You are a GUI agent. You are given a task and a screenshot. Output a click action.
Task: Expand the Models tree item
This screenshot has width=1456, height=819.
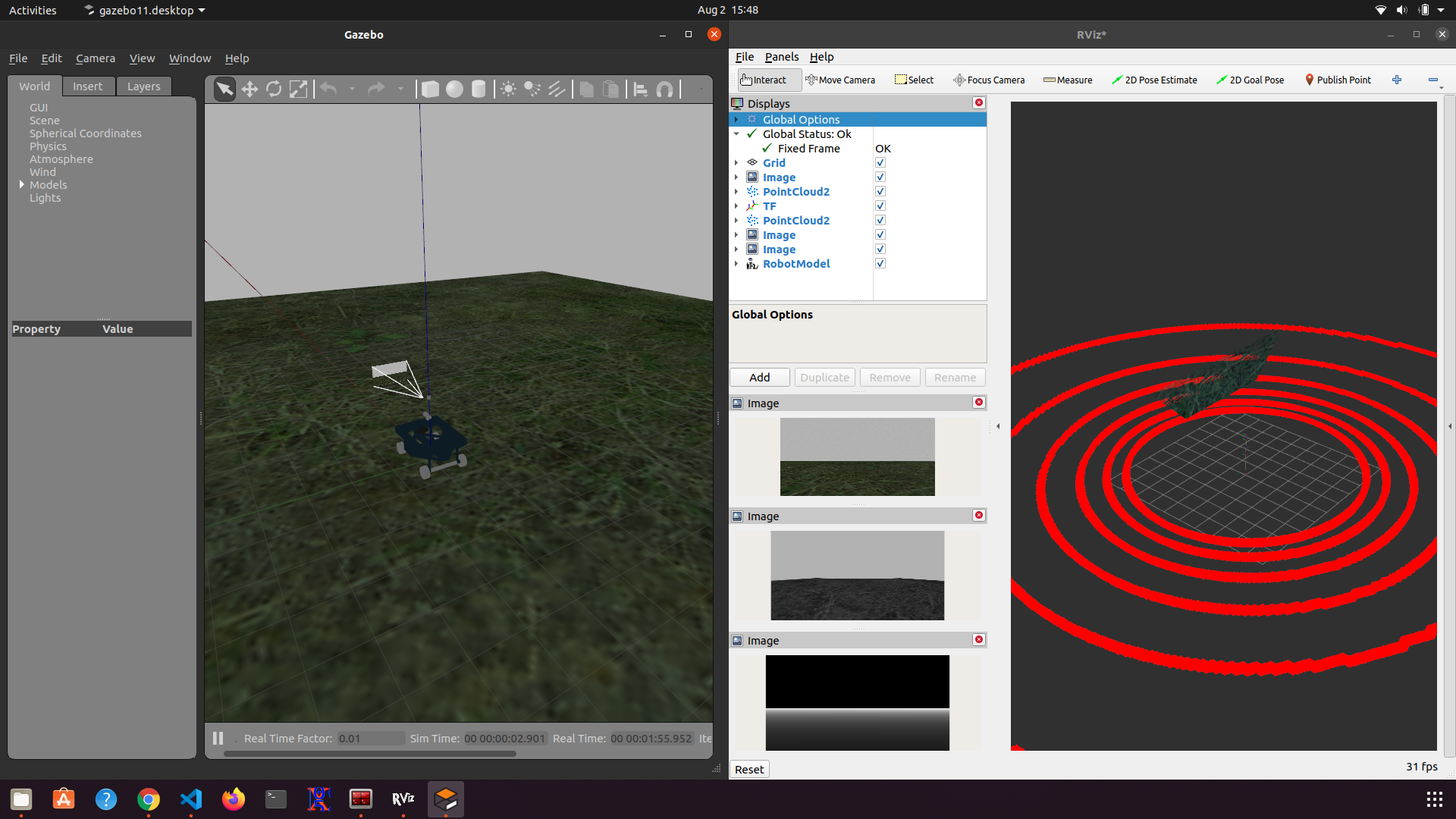tap(22, 184)
